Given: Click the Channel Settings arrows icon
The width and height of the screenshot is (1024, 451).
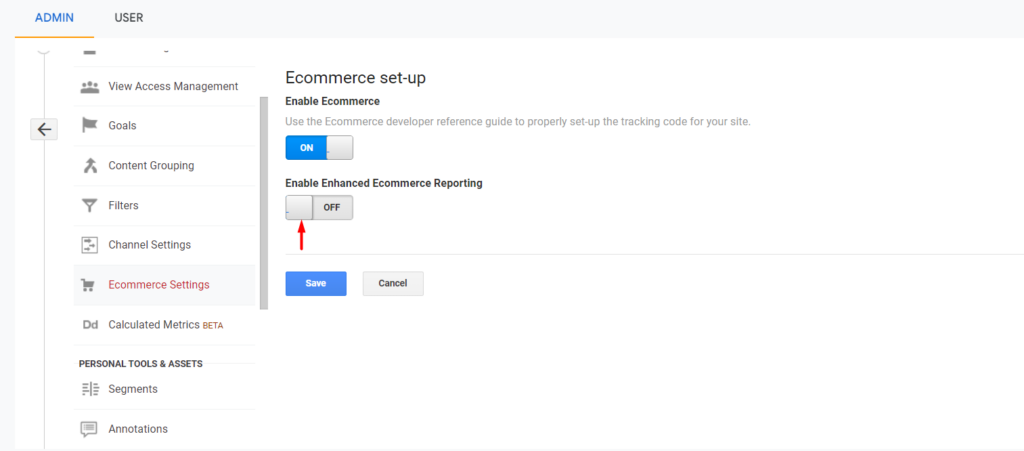Looking at the screenshot, I should [x=89, y=245].
